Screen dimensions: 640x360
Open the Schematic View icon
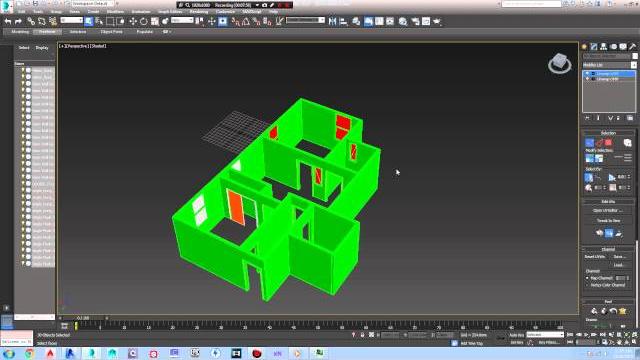pyautogui.click(x=390, y=21)
